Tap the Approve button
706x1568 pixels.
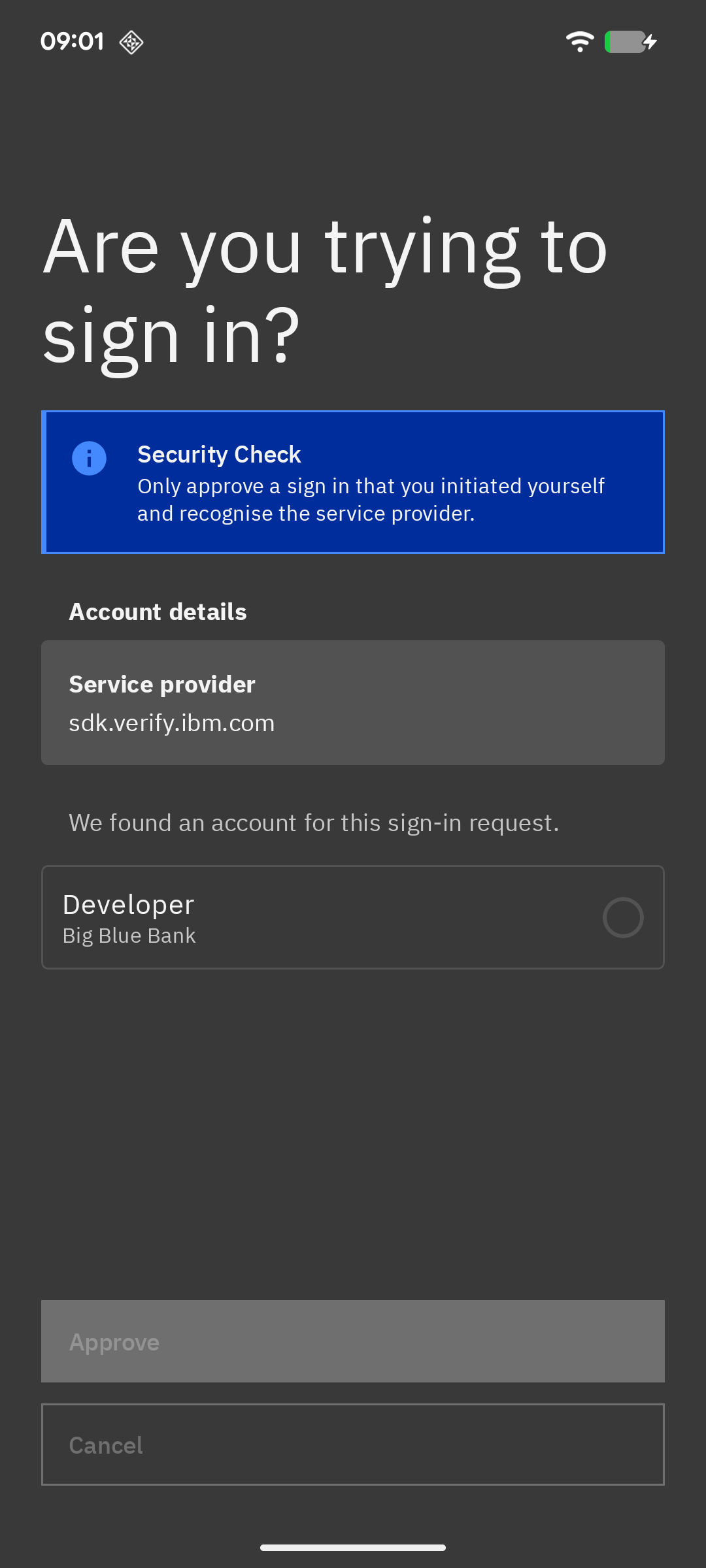pos(353,1341)
